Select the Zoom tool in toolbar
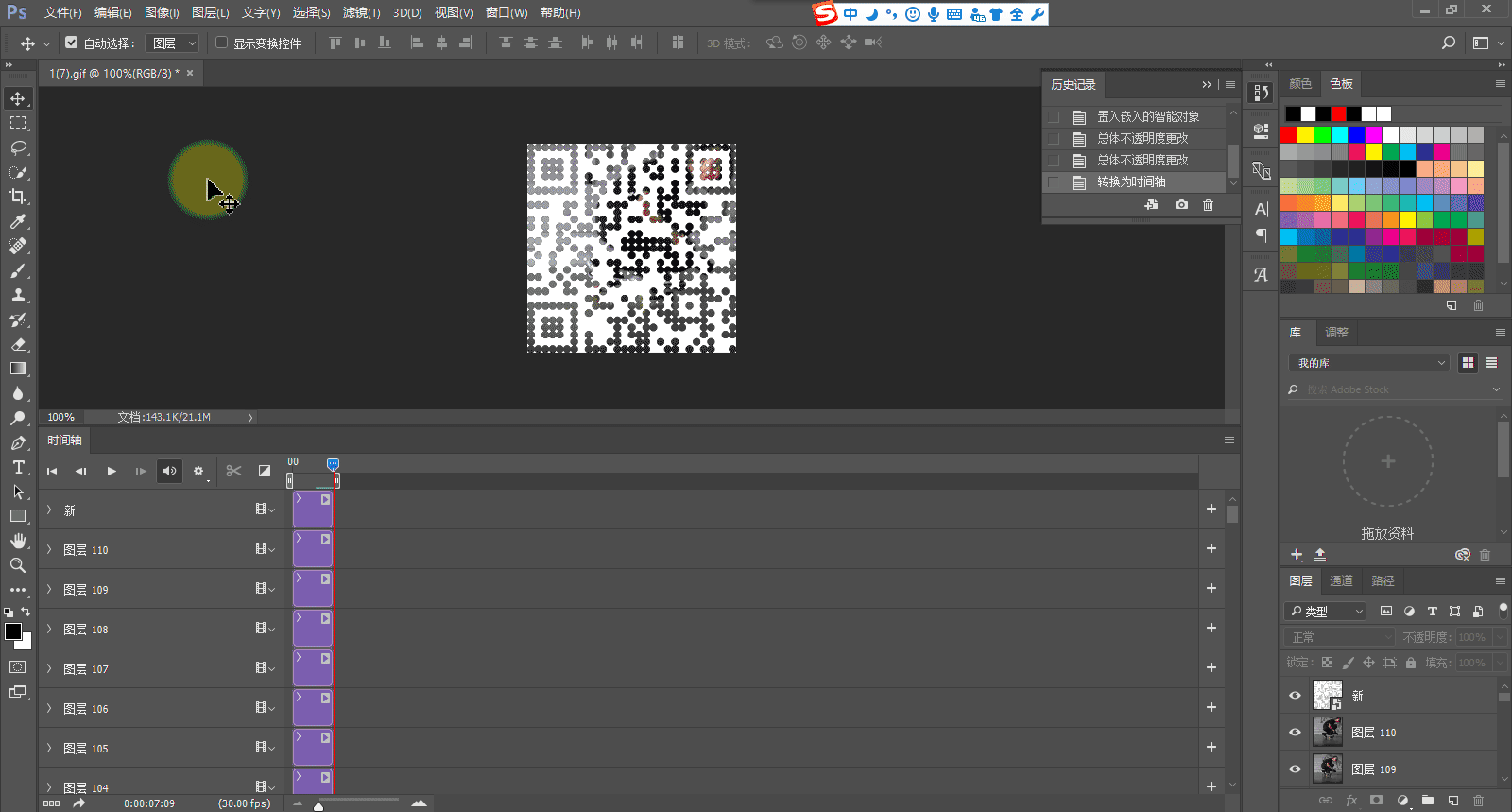 [18, 565]
